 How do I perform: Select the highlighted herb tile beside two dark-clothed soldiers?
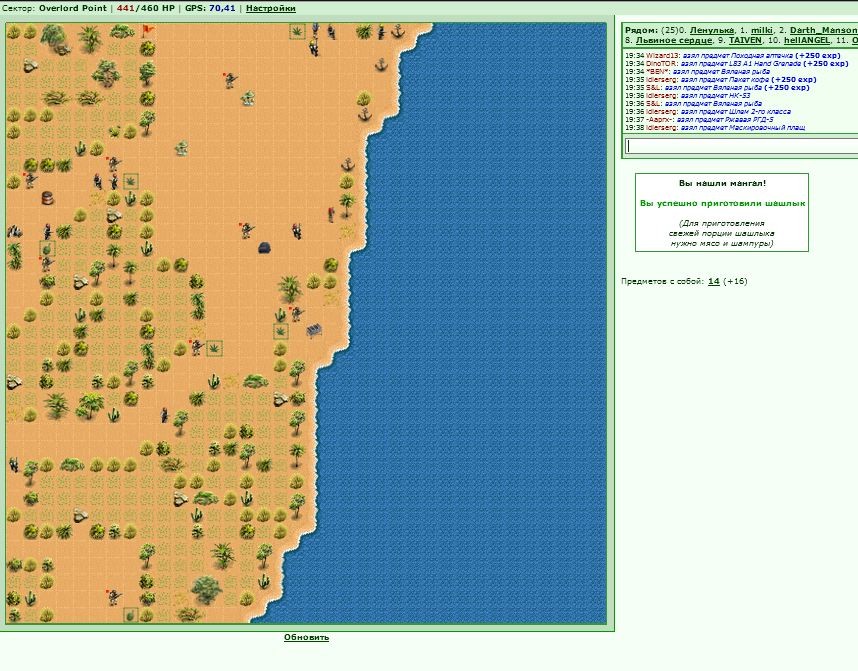130,181
